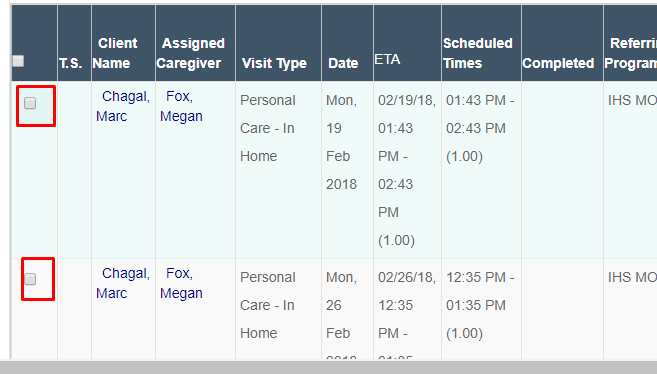Open Fox, Megan caregiver link in second row
Screen dimensions: 657x374
point(181,283)
